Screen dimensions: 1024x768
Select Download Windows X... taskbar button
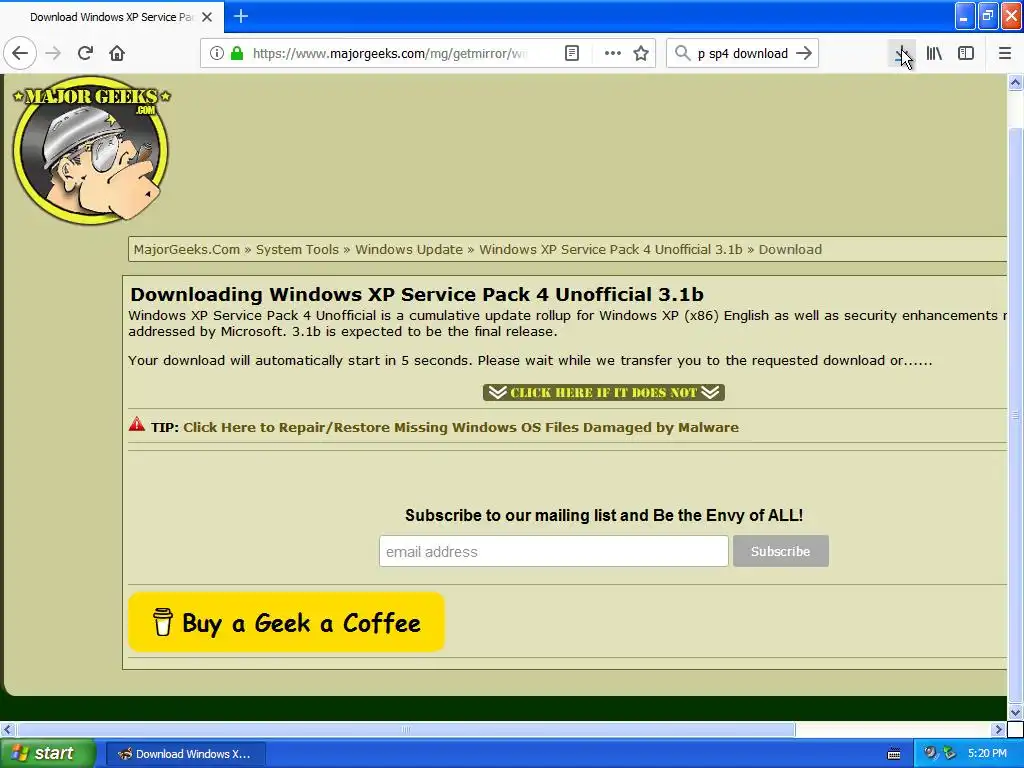(185, 754)
